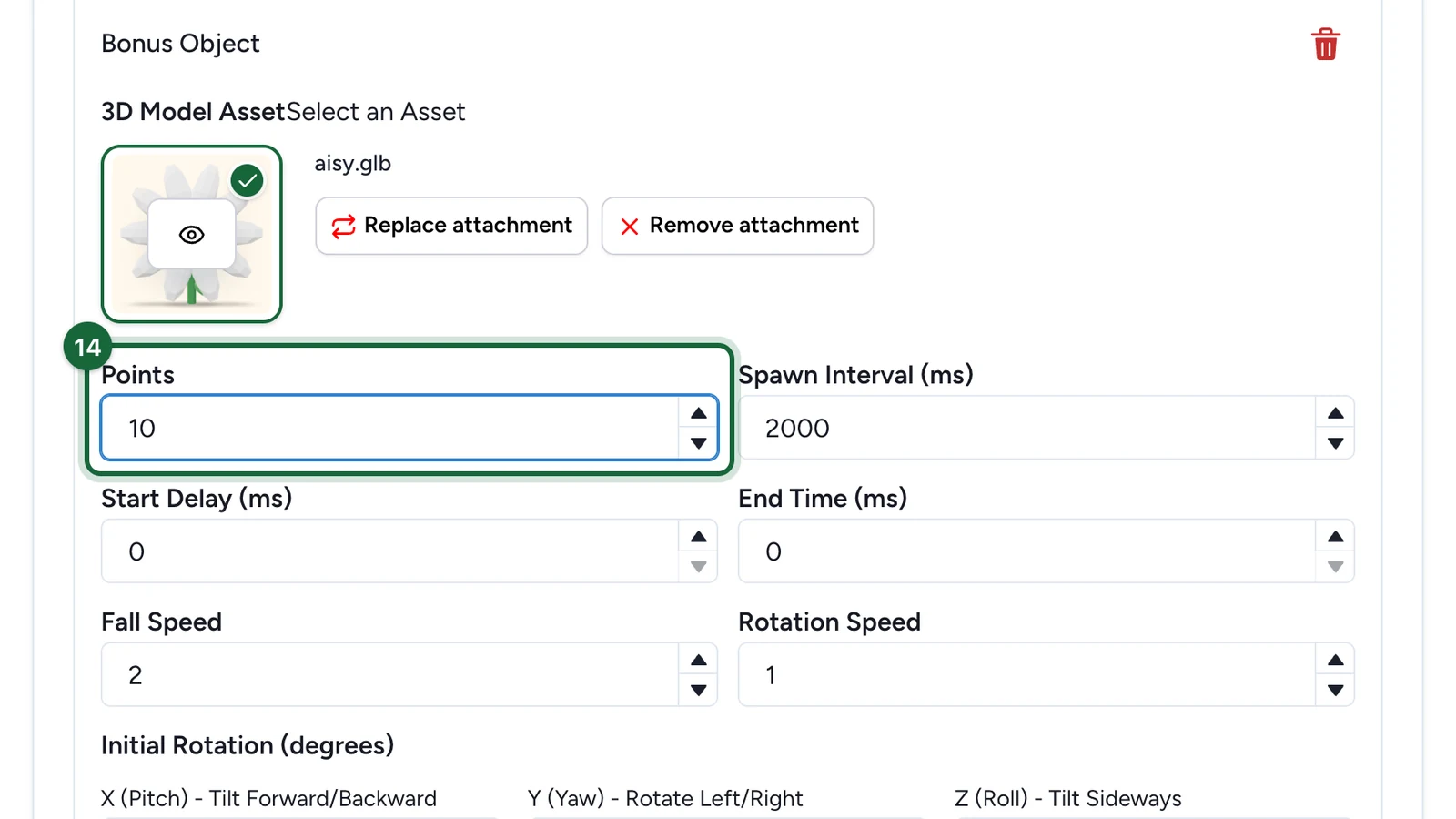This screenshot has height=819, width=1456.
Task: Select the Rotation Speed input field
Action: [x=1026, y=675]
